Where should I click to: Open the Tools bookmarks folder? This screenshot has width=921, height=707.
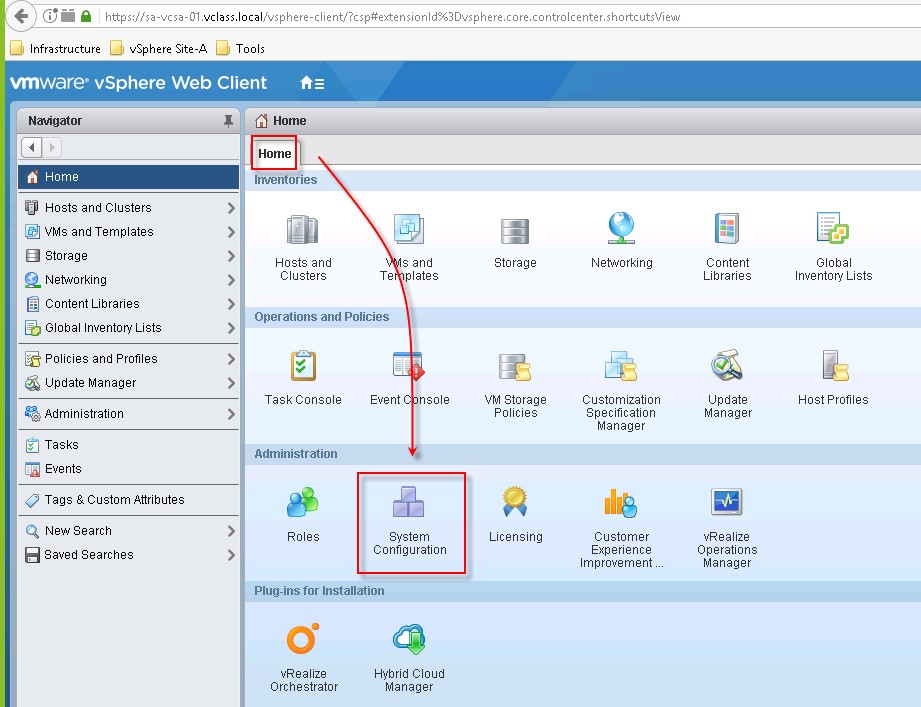(241, 48)
